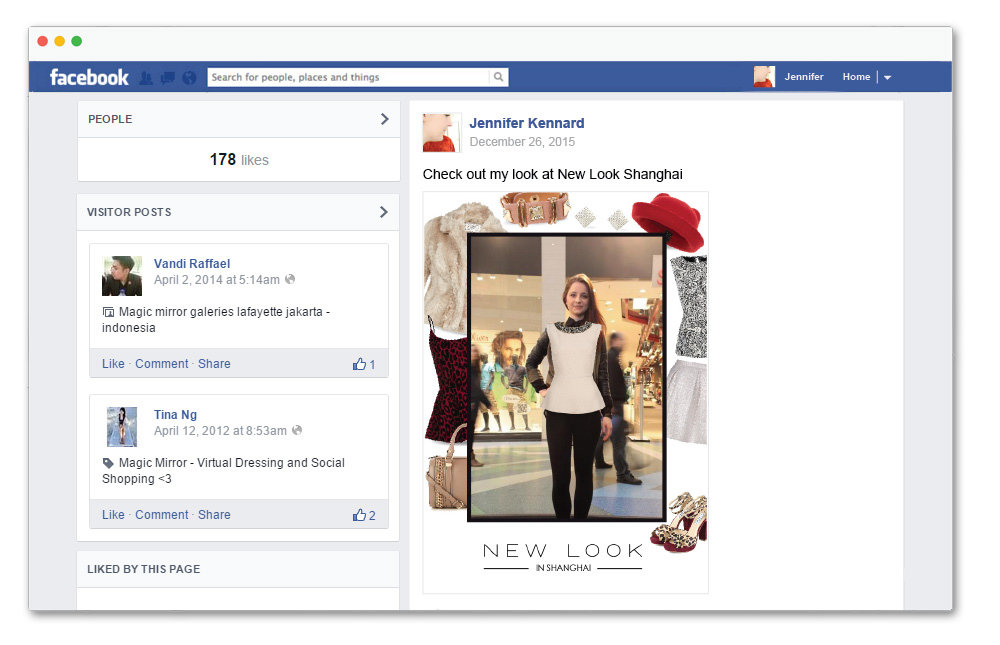
Task: Click the green maximize window button
Action: pos(77,41)
